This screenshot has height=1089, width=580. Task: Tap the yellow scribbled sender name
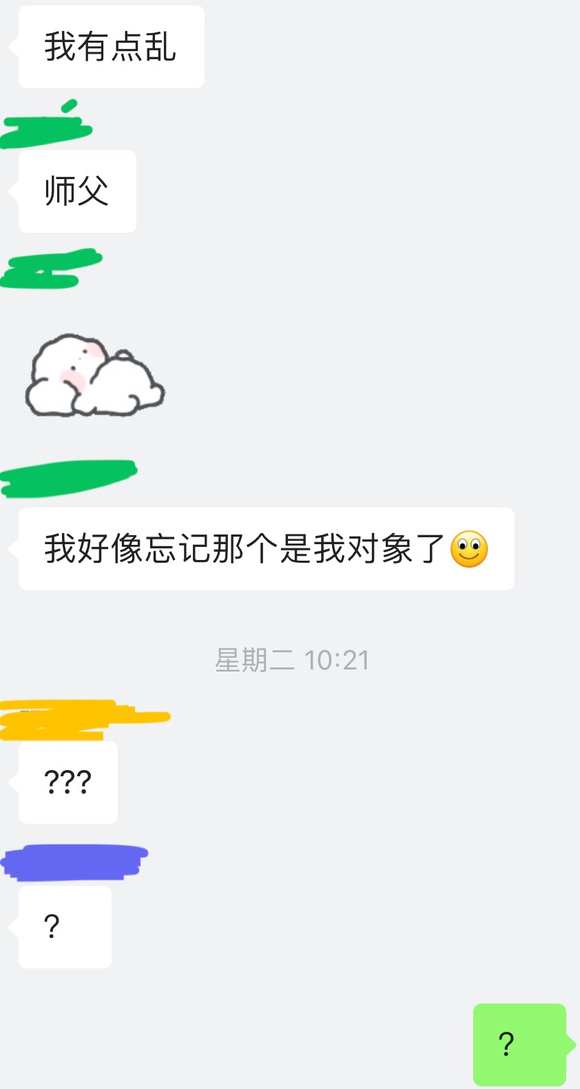tap(83, 720)
